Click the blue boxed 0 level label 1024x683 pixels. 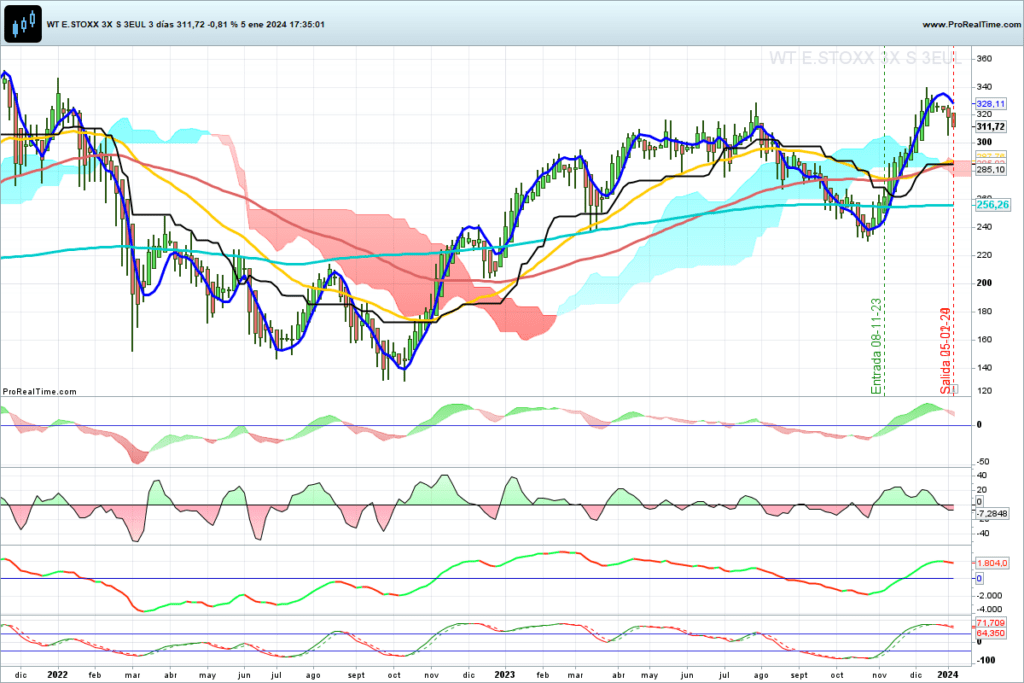[x=979, y=579]
